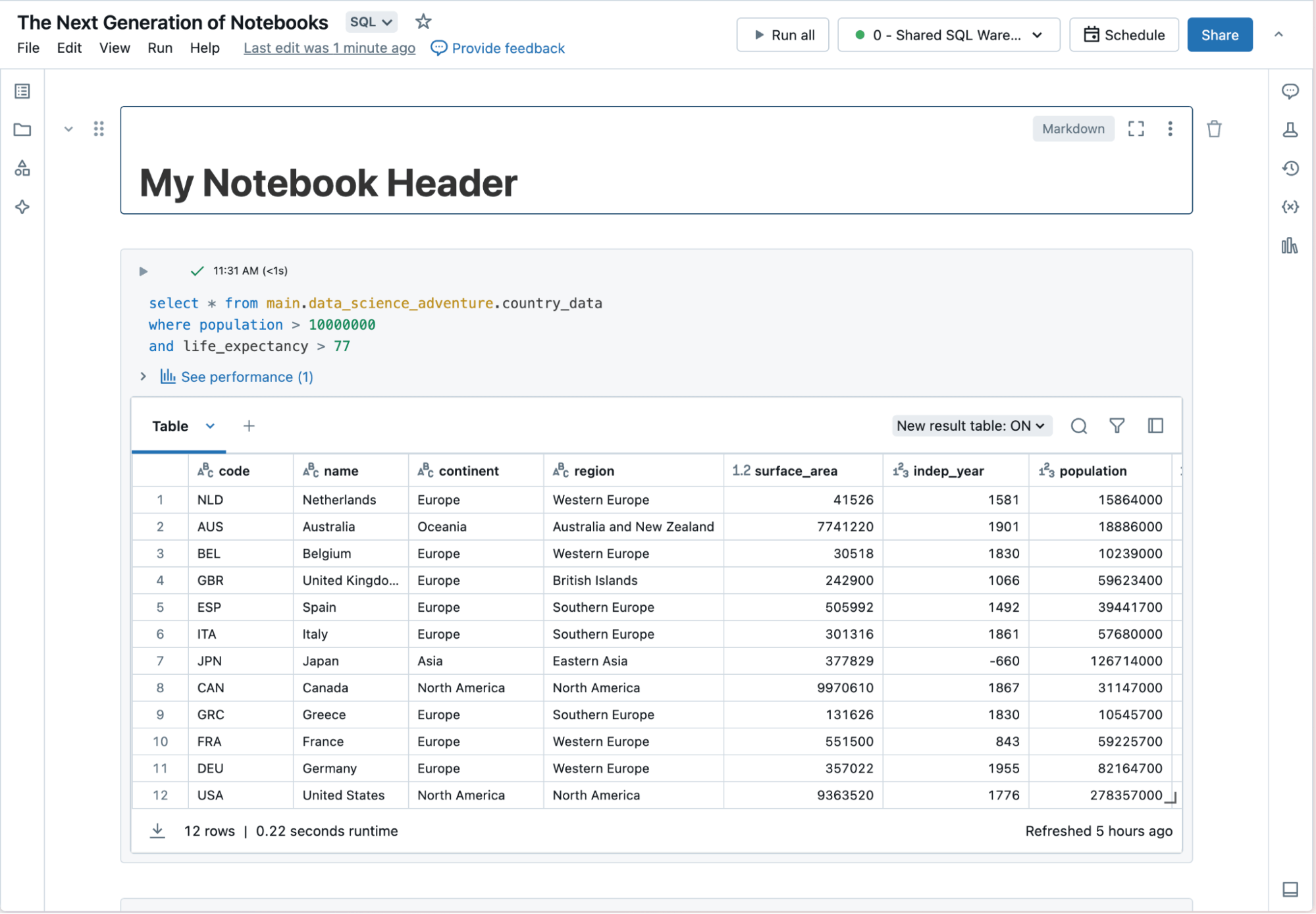The image size is (1316, 914).
Task: Click the Run all button
Action: point(782,35)
